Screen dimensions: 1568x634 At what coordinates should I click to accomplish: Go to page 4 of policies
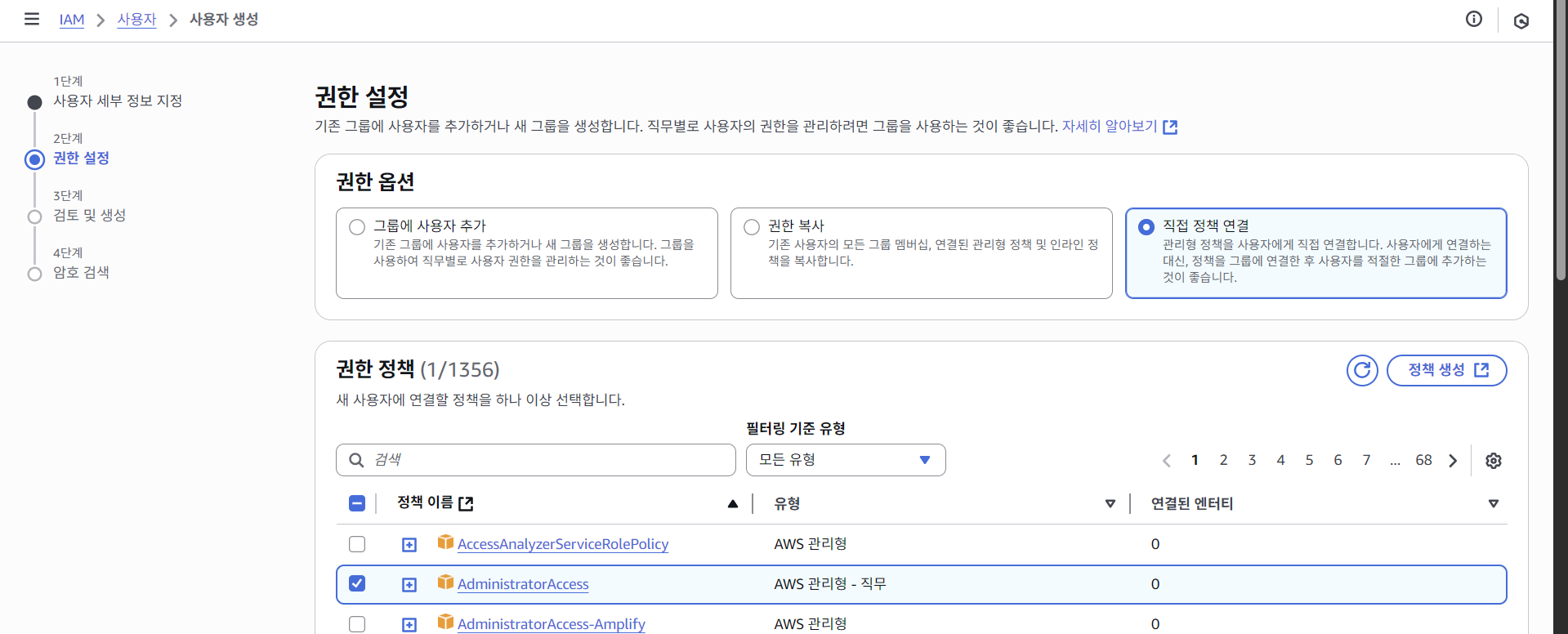[x=1280, y=460]
